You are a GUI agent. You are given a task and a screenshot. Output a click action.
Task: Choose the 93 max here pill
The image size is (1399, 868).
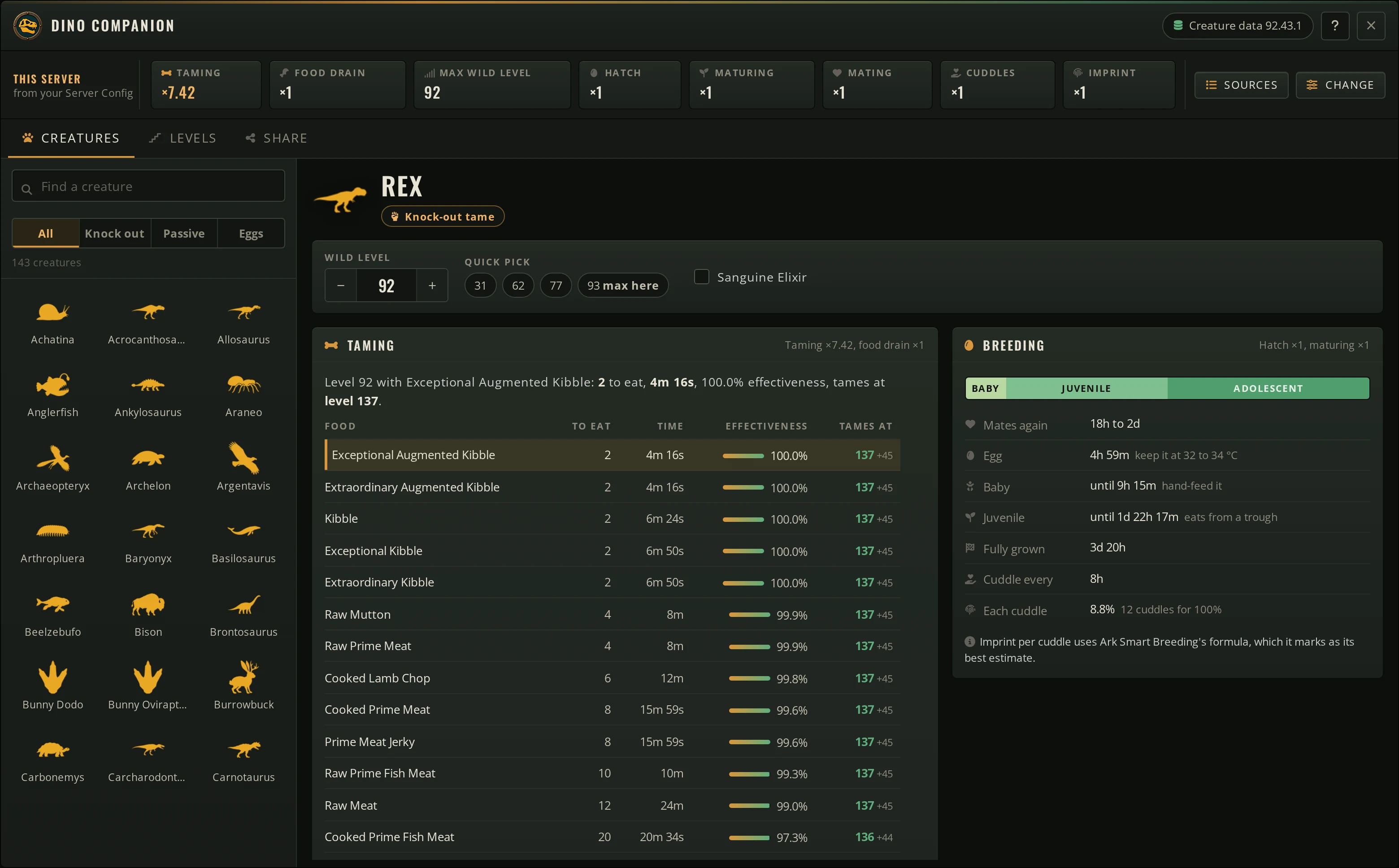coord(623,285)
